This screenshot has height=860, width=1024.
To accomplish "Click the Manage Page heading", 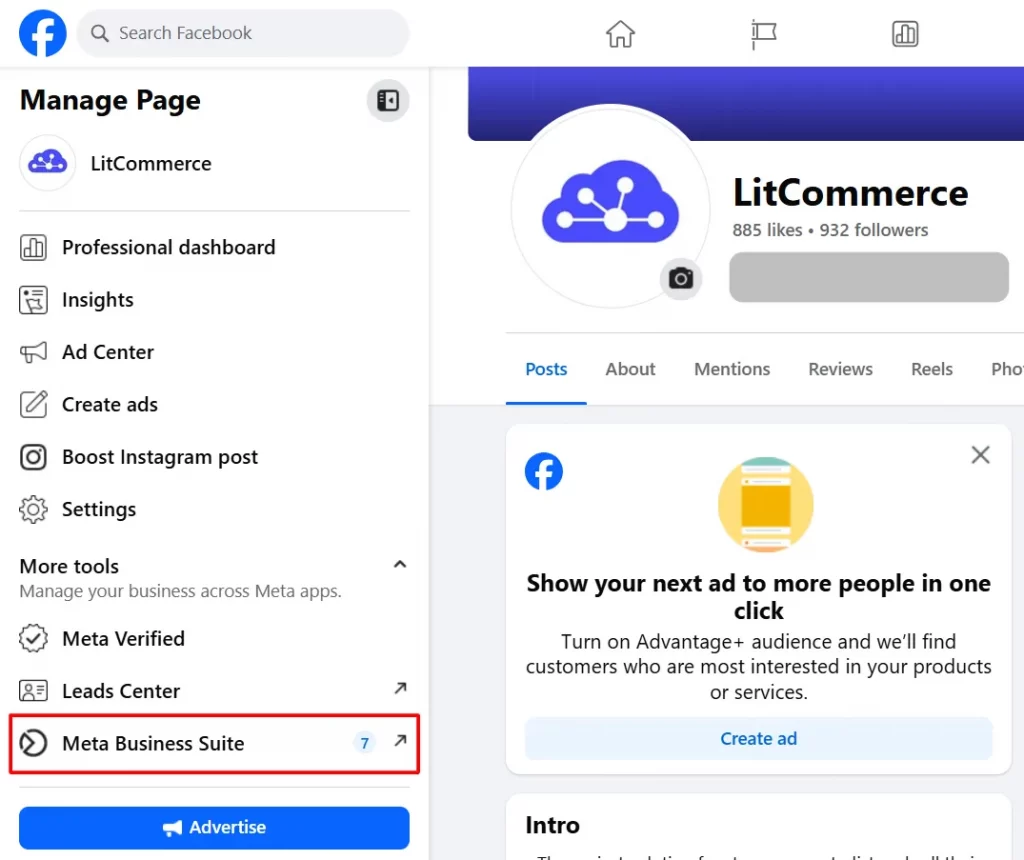I will pyautogui.click(x=110, y=101).
